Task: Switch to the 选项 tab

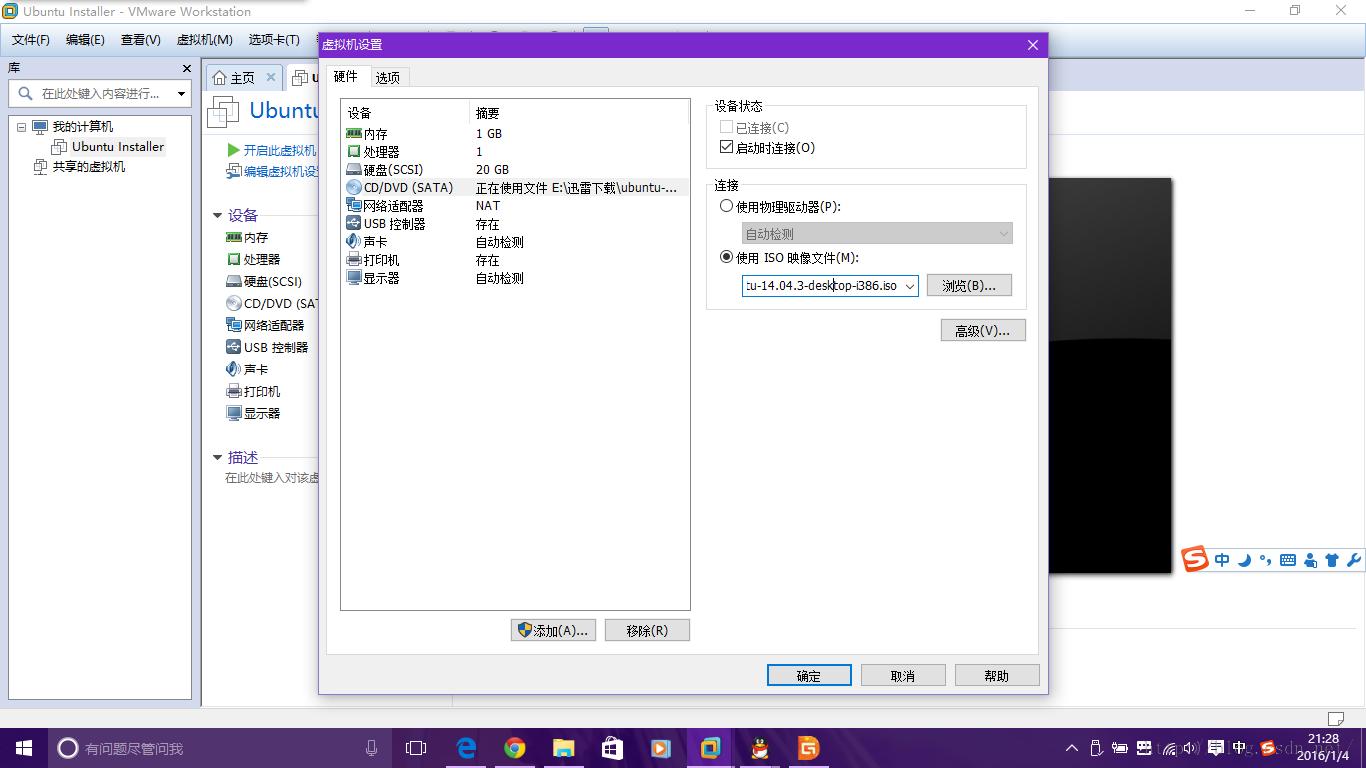Action: pyautogui.click(x=388, y=77)
